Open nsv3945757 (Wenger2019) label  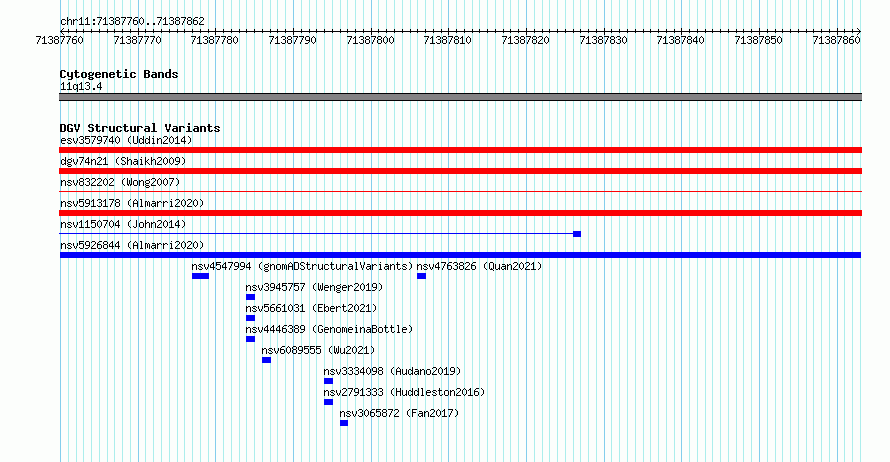point(314,287)
